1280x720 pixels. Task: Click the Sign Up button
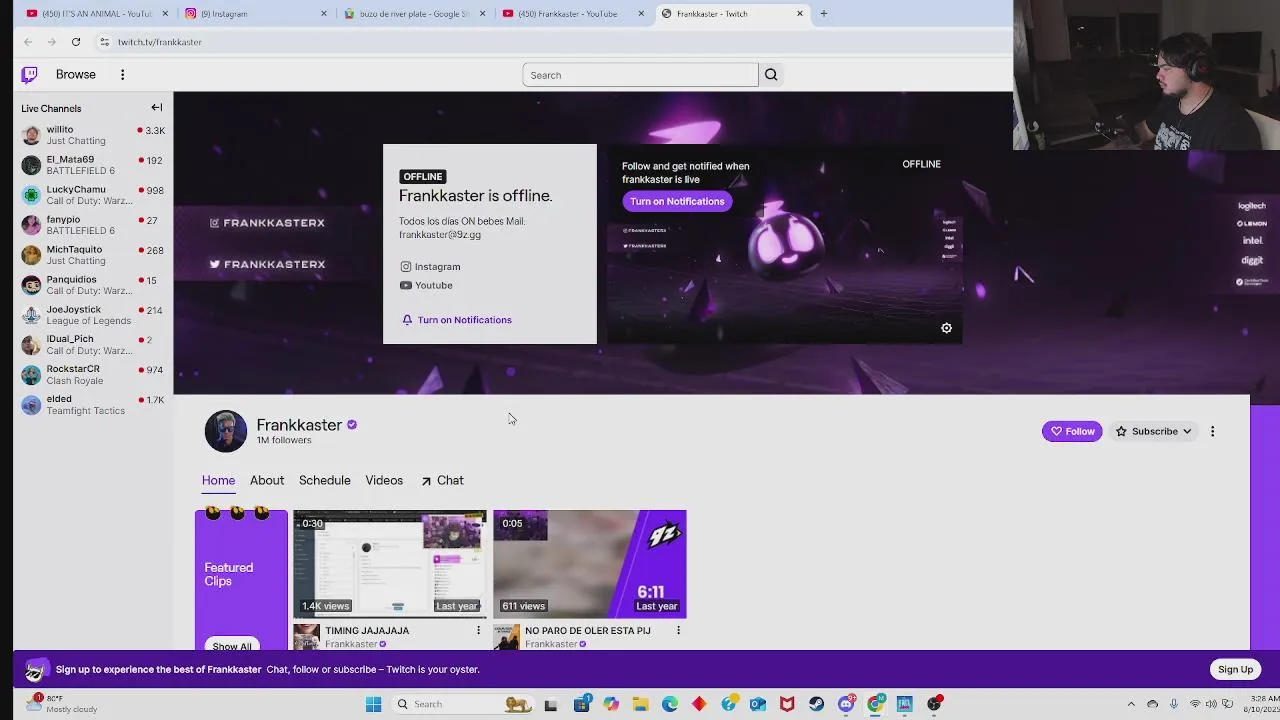pos(1235,669)
